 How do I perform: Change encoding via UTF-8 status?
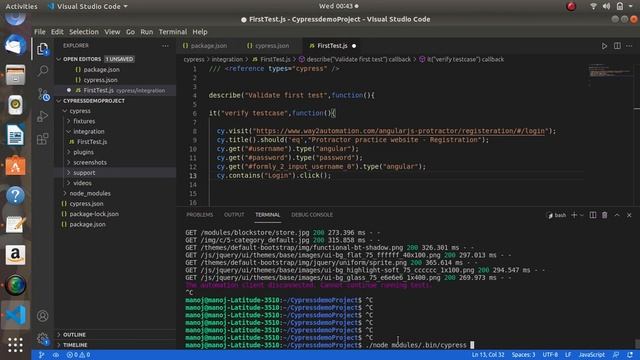pyautogui.click(x=550, y=355)
